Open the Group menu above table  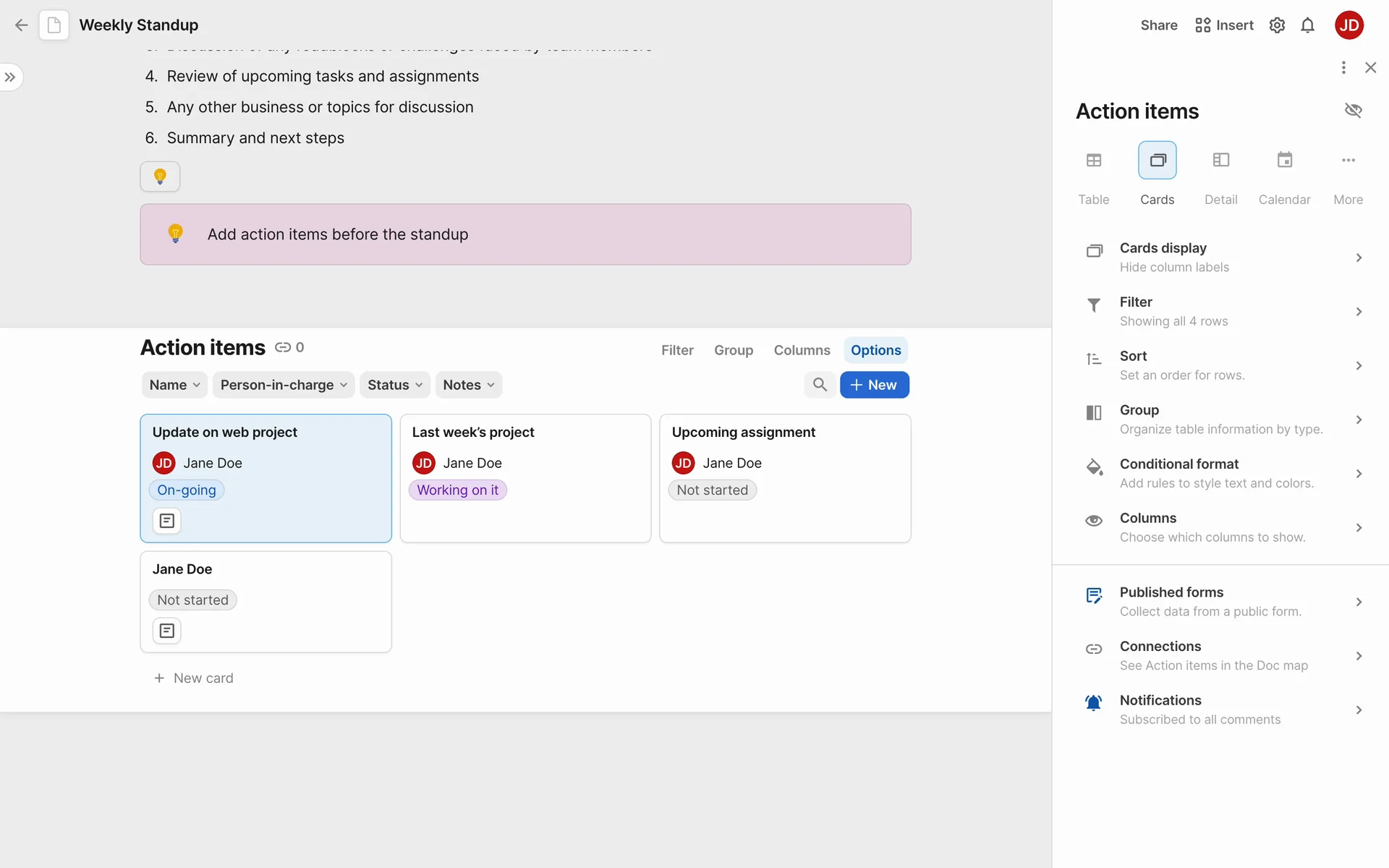tap(733, 350)
